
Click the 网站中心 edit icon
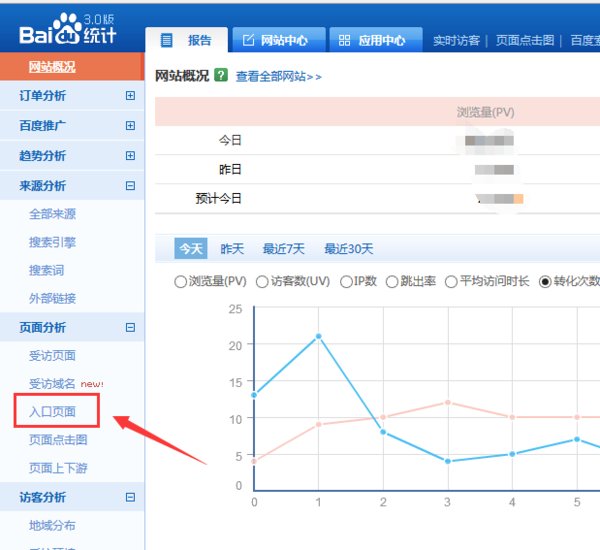[x=248, y=40]
